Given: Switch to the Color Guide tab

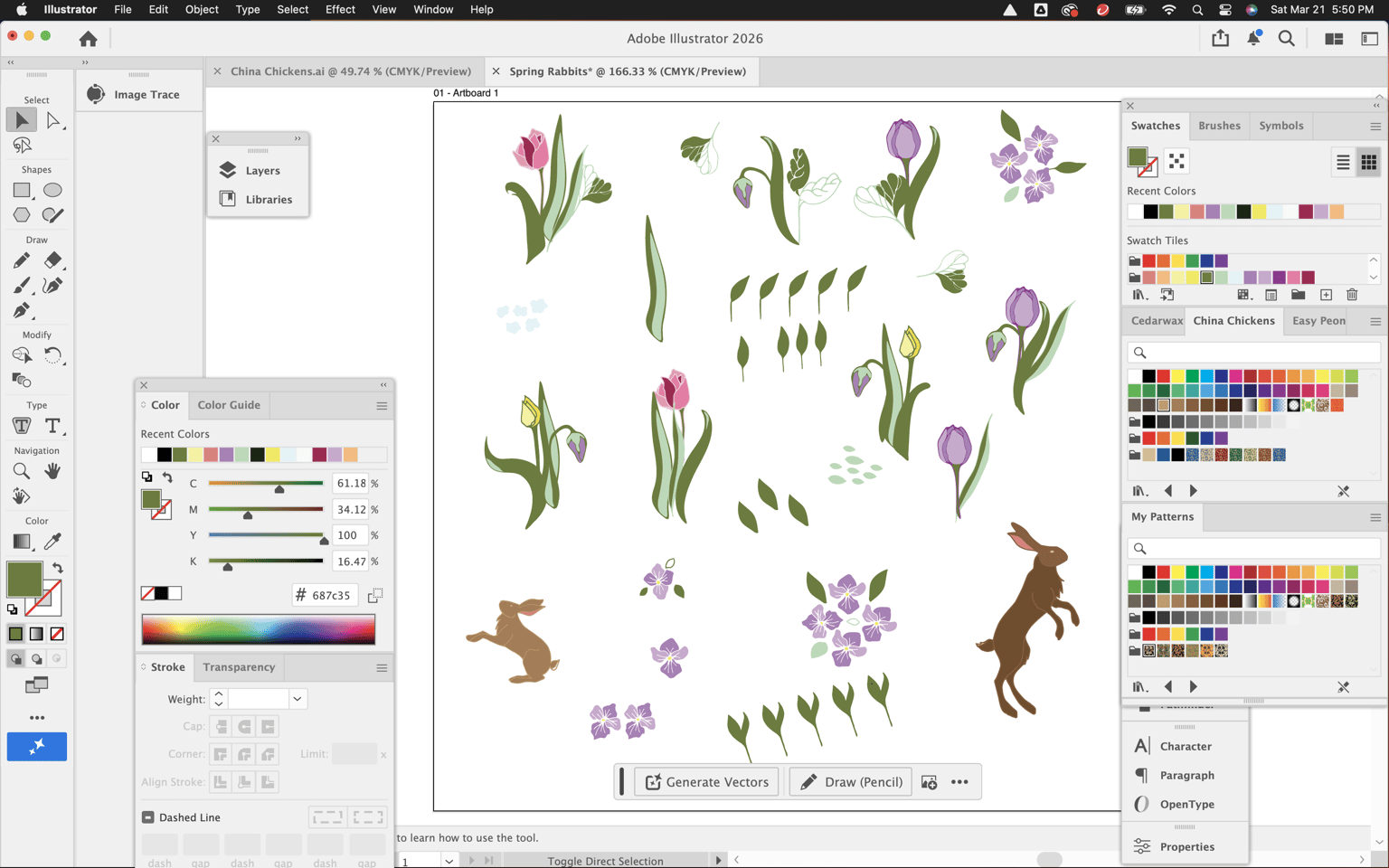Looking at the screenshot, I should tap(229, 405).
